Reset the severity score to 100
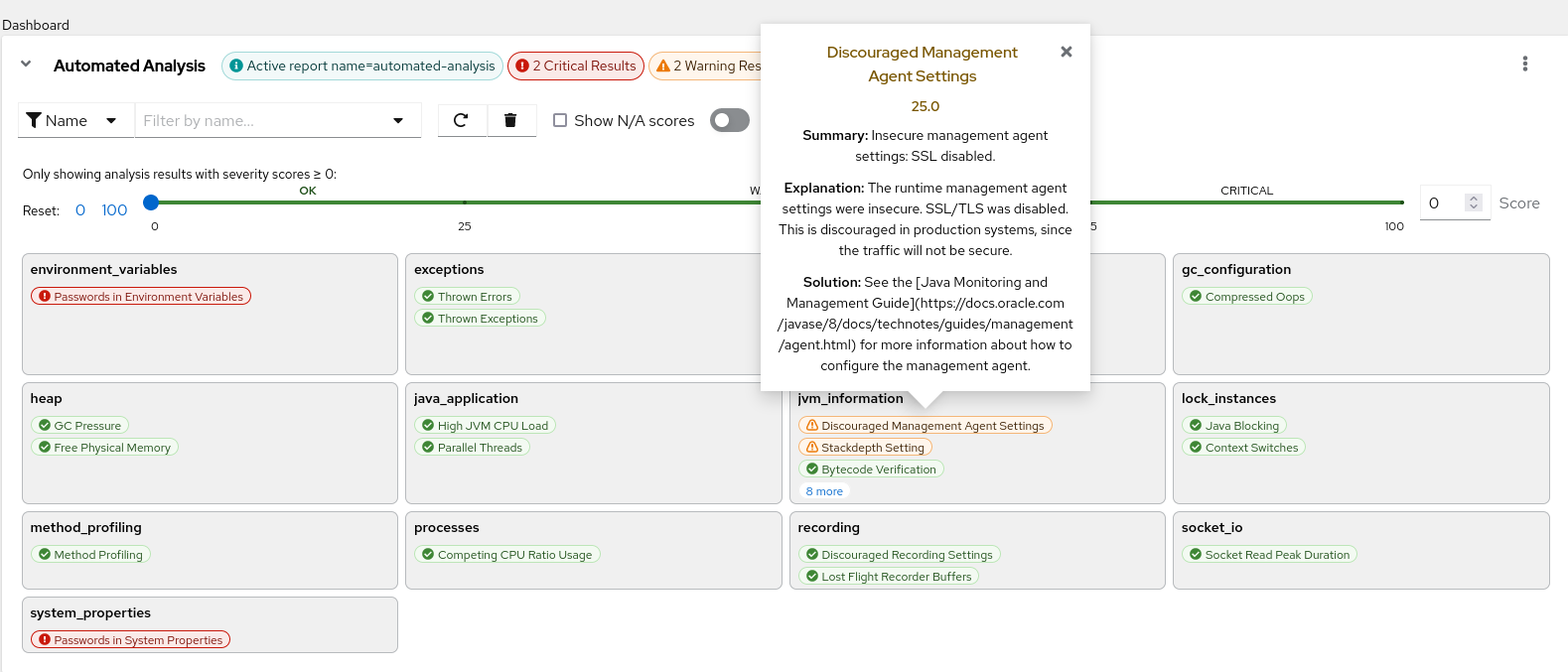The image size is (1568, 672). (114, 210)
